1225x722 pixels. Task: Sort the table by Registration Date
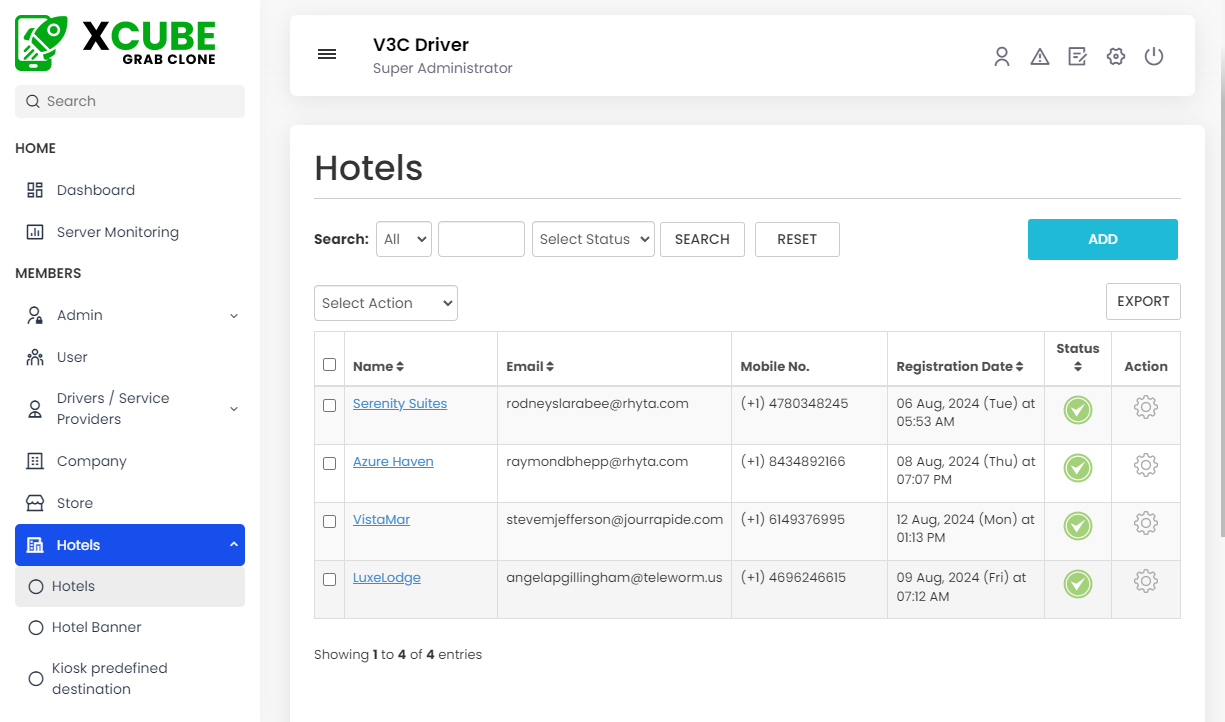pyautogui.click(x=961, y=366)
